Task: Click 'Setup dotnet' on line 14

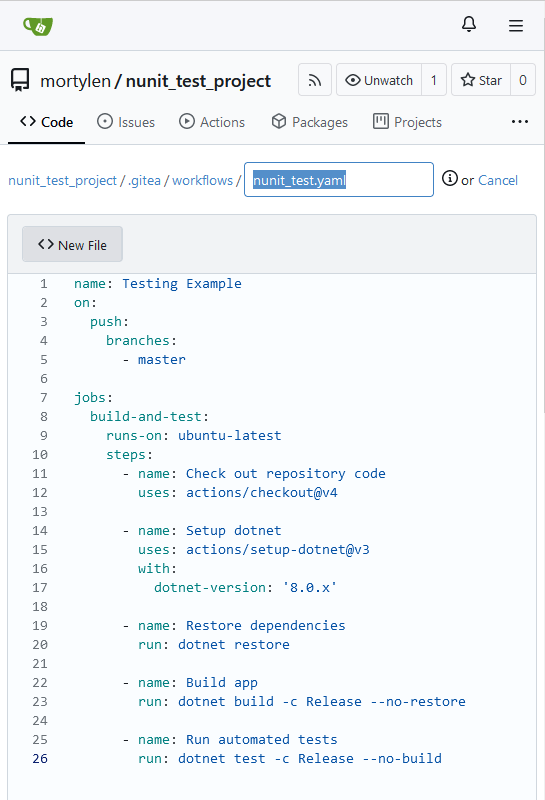Action: pyautogui.click(x=234, y=531)
